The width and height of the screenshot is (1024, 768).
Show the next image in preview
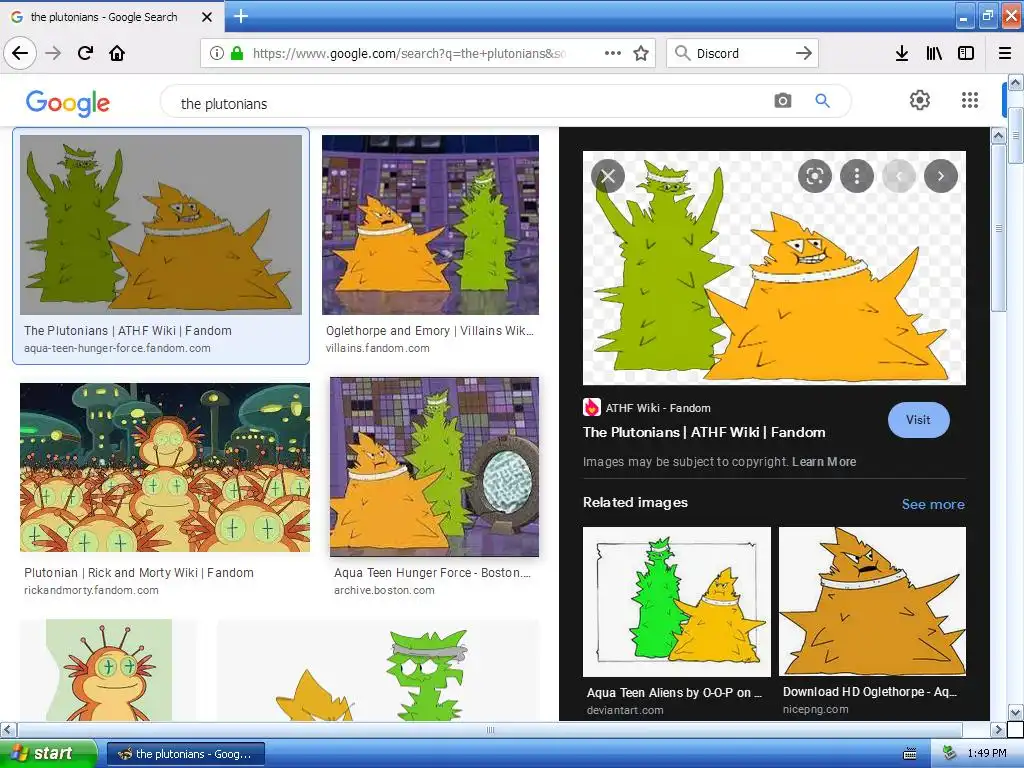pos(940,176)
